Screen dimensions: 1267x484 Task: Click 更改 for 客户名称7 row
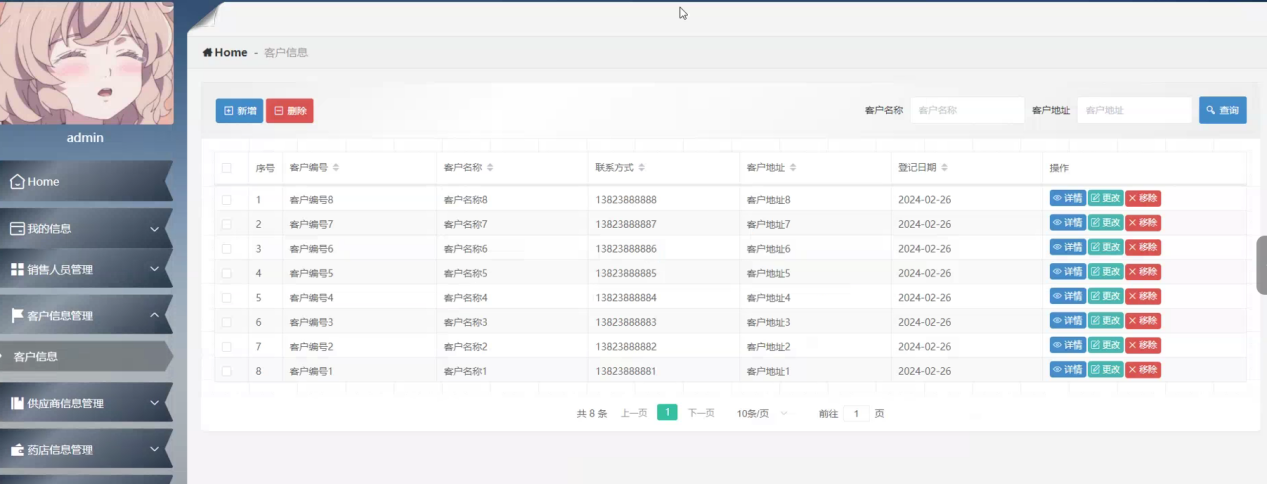click(x=1105, y=223)
